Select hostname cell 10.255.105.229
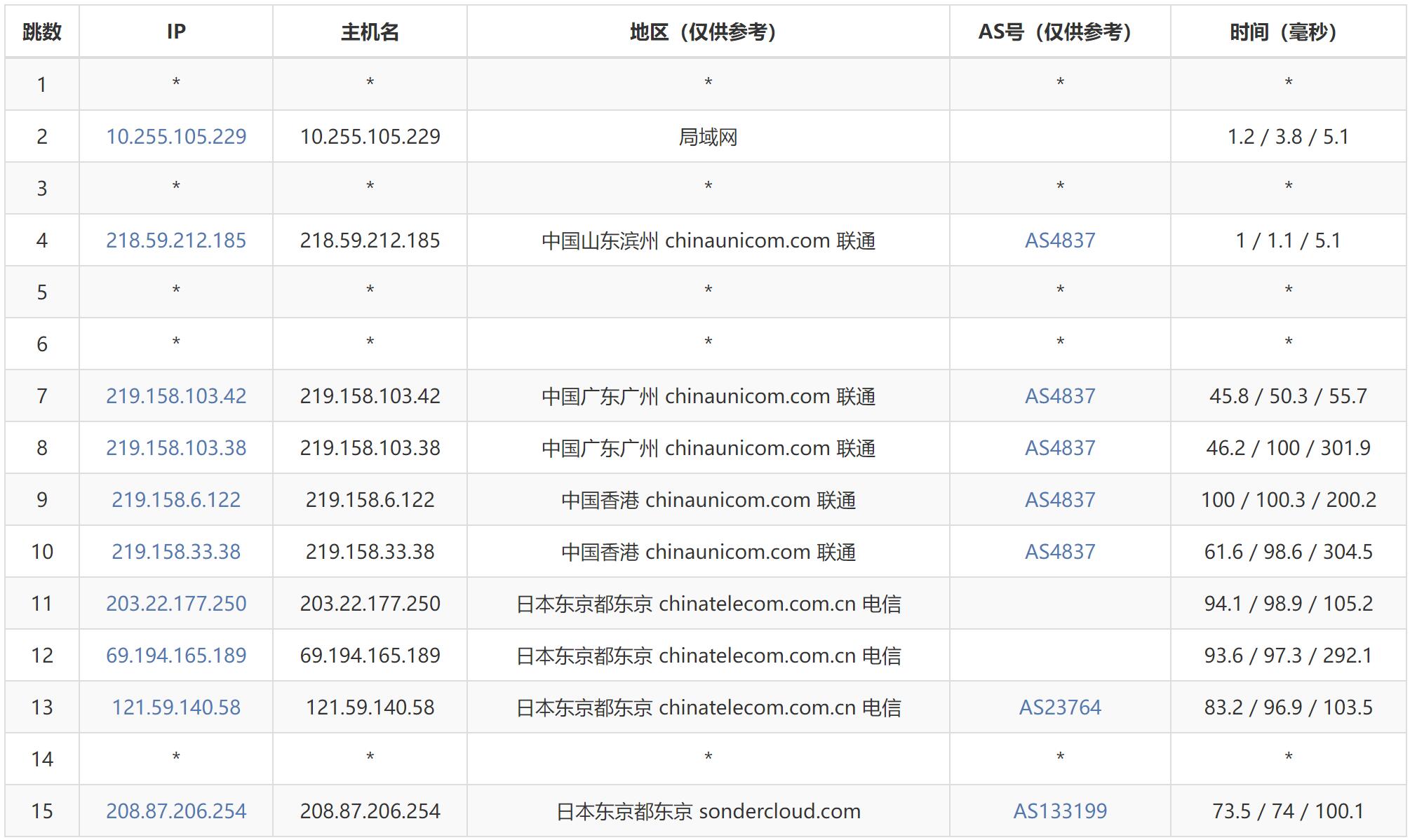 370,136
